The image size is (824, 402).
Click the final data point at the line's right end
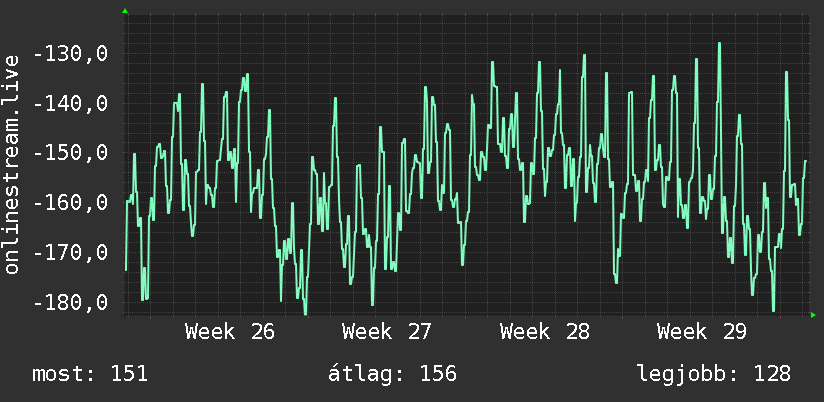pyautogui.click(x=805, y=161)
